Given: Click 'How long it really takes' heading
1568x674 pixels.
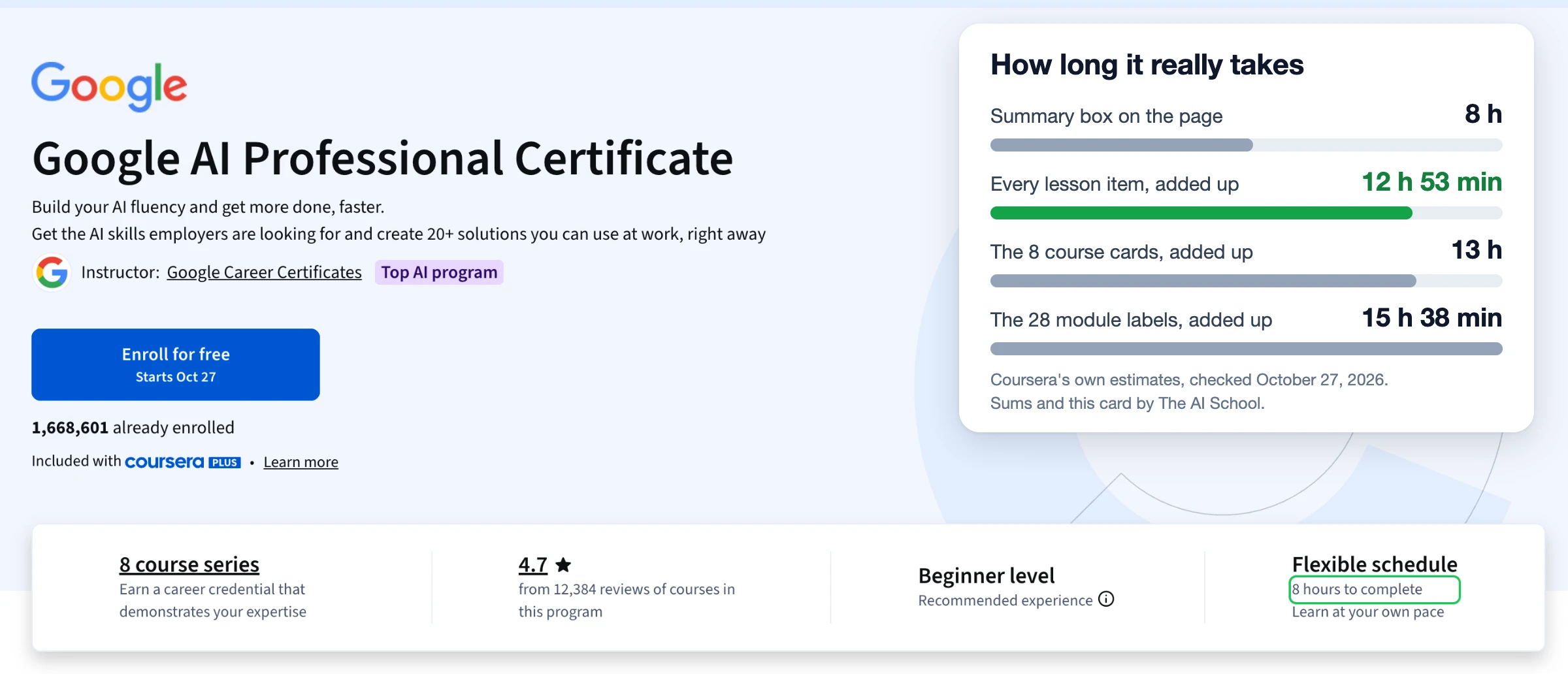Looking at the screenshot, I should click(x=1147, y=65).
